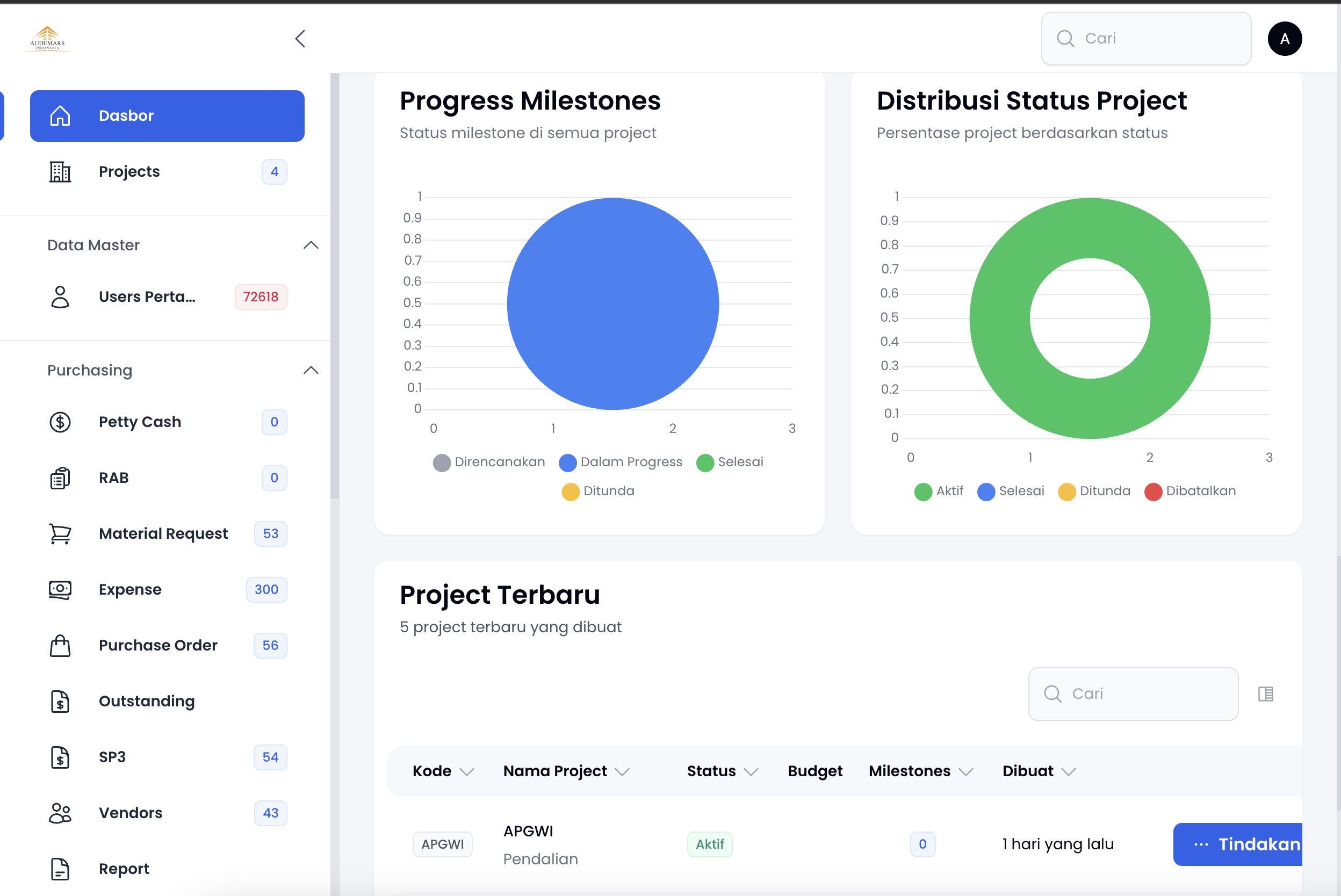Click the RAB clipboard icon
This screenshot has width=1341, height=896.
coord(60,478)
